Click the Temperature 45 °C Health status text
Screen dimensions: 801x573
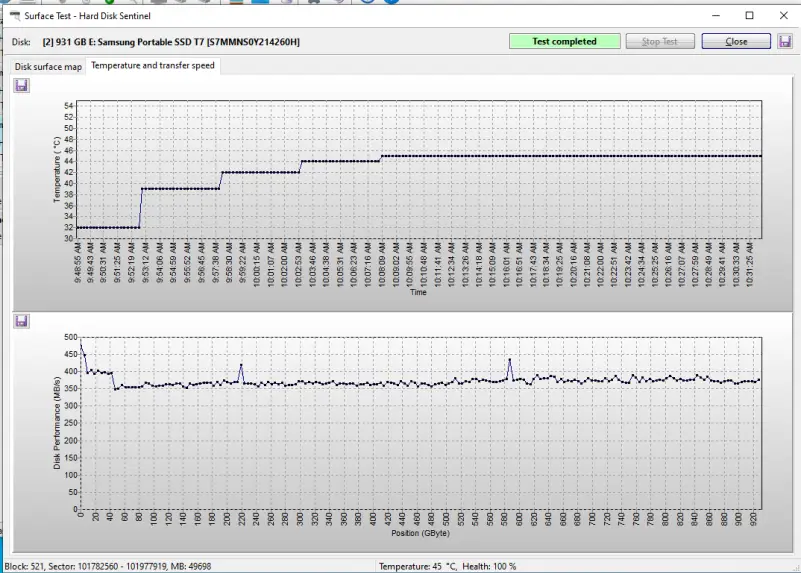447,566
